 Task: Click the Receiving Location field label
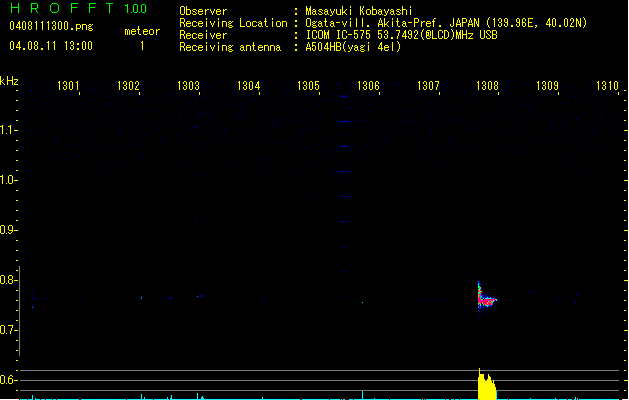click(x=233, y=23)
